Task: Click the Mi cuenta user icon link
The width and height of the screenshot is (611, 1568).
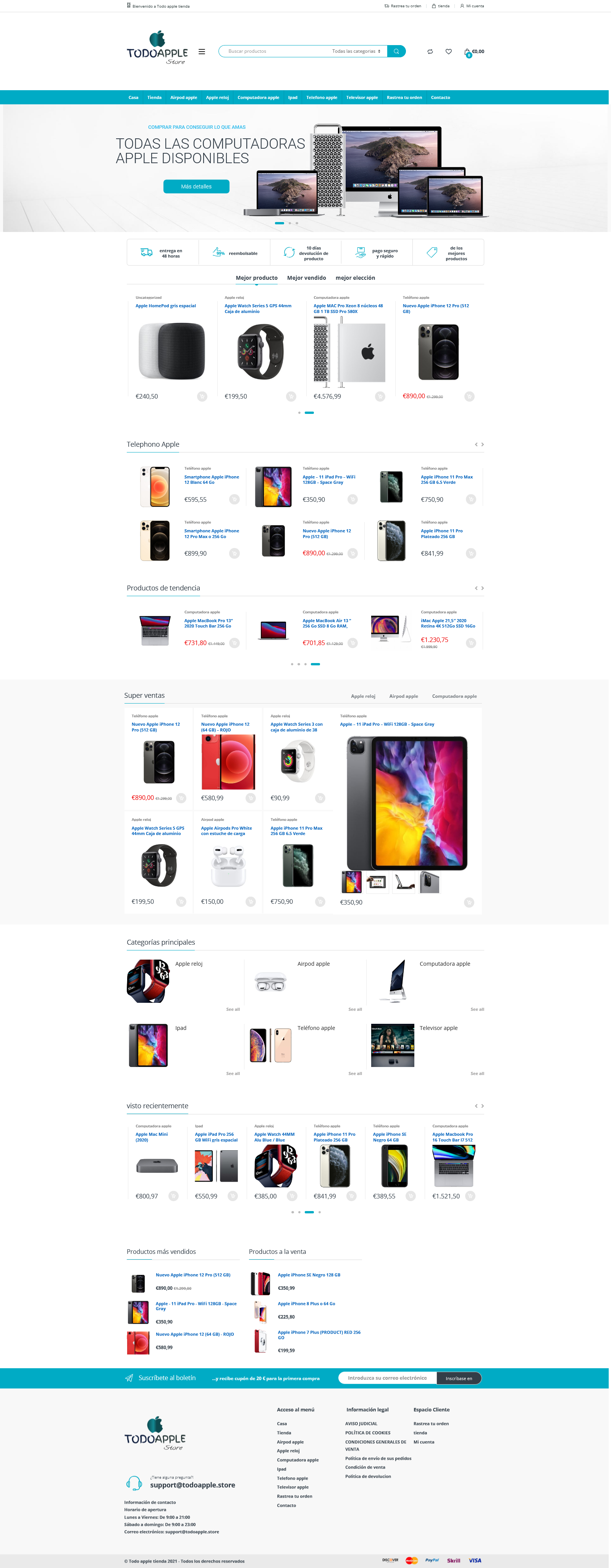Action: point(472,6)
